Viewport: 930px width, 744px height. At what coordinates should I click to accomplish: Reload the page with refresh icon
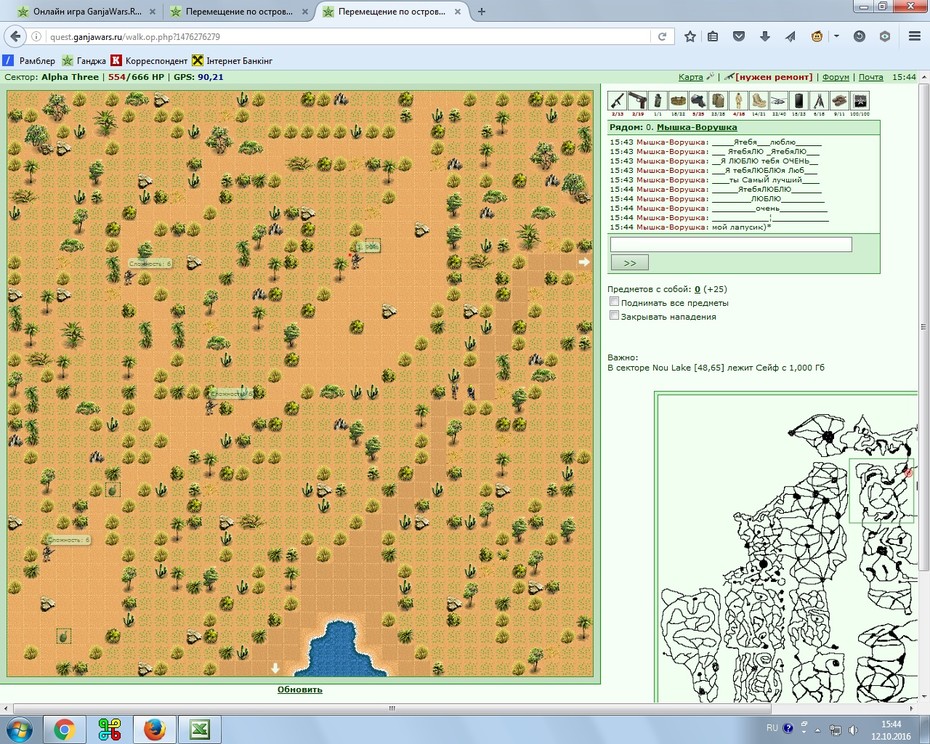pyautogui.click(x=663, y=37)
